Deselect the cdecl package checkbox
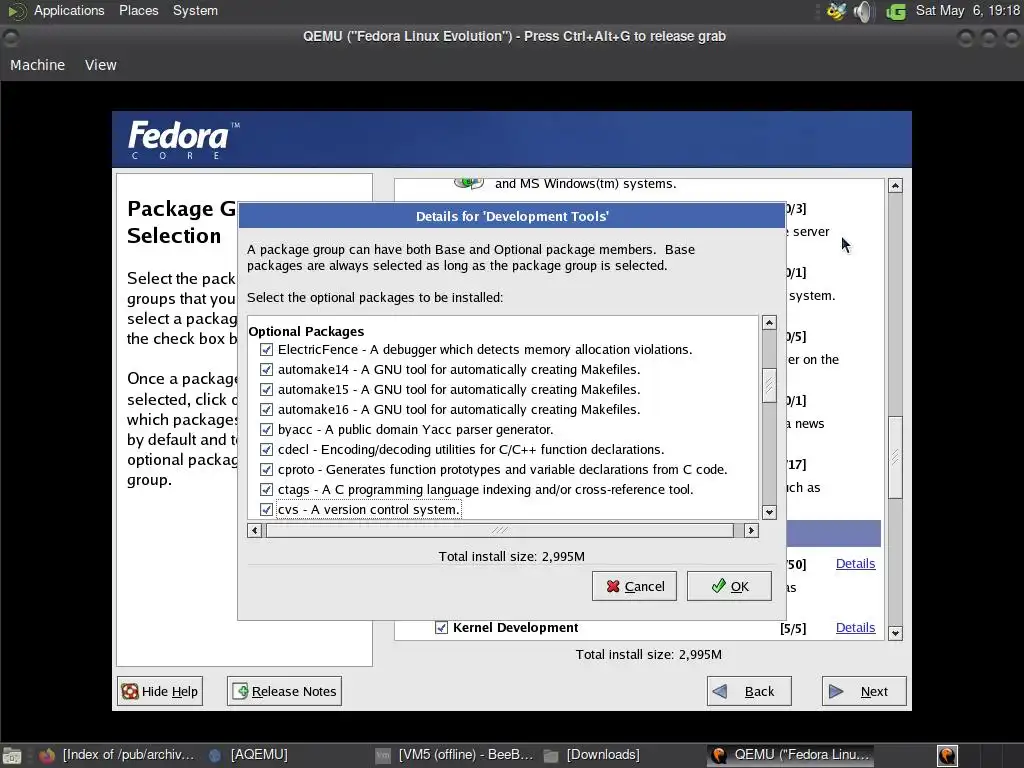 (x=266, y=450)
